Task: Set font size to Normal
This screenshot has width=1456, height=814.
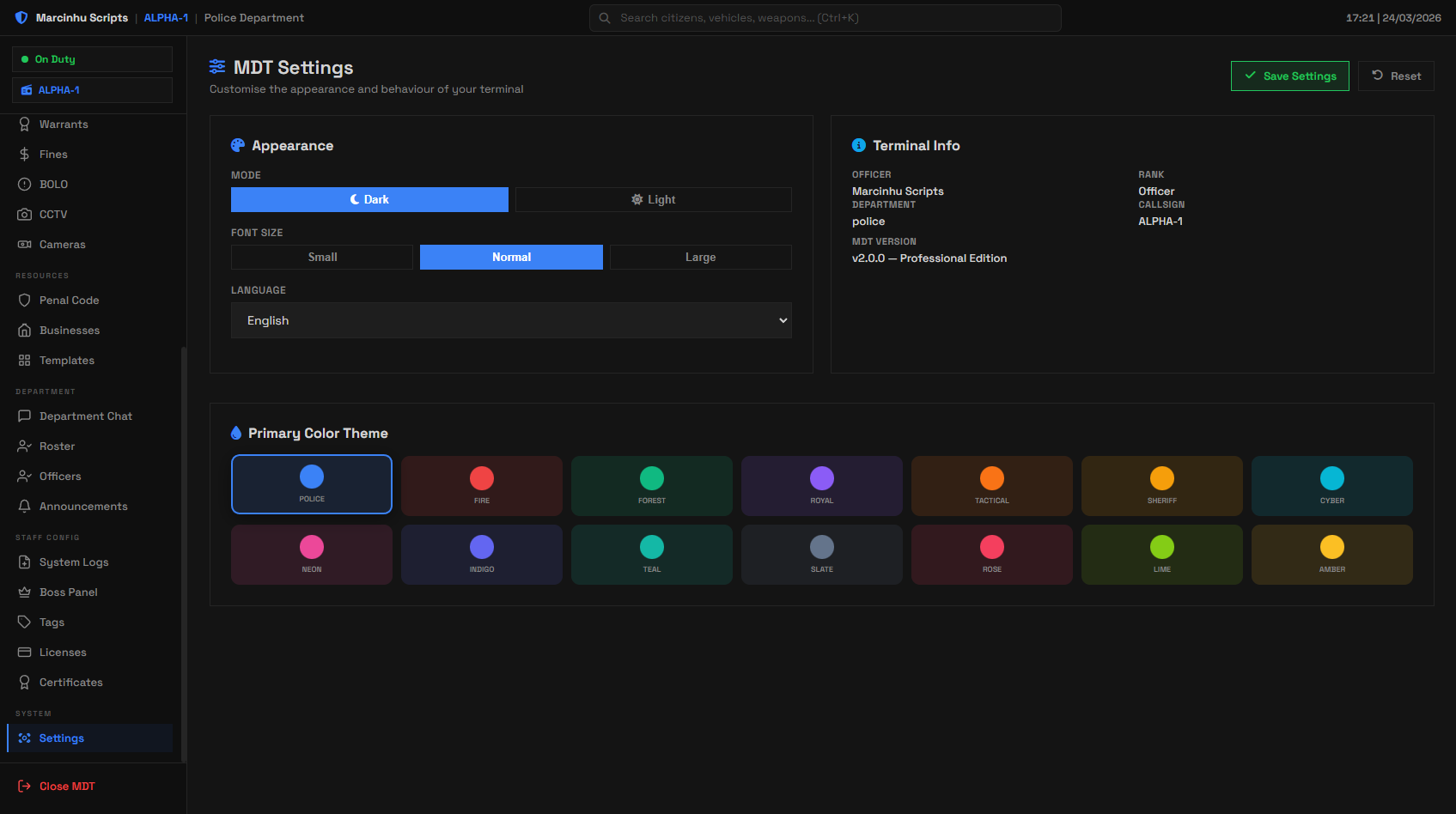Action: (x=511, y=258)
